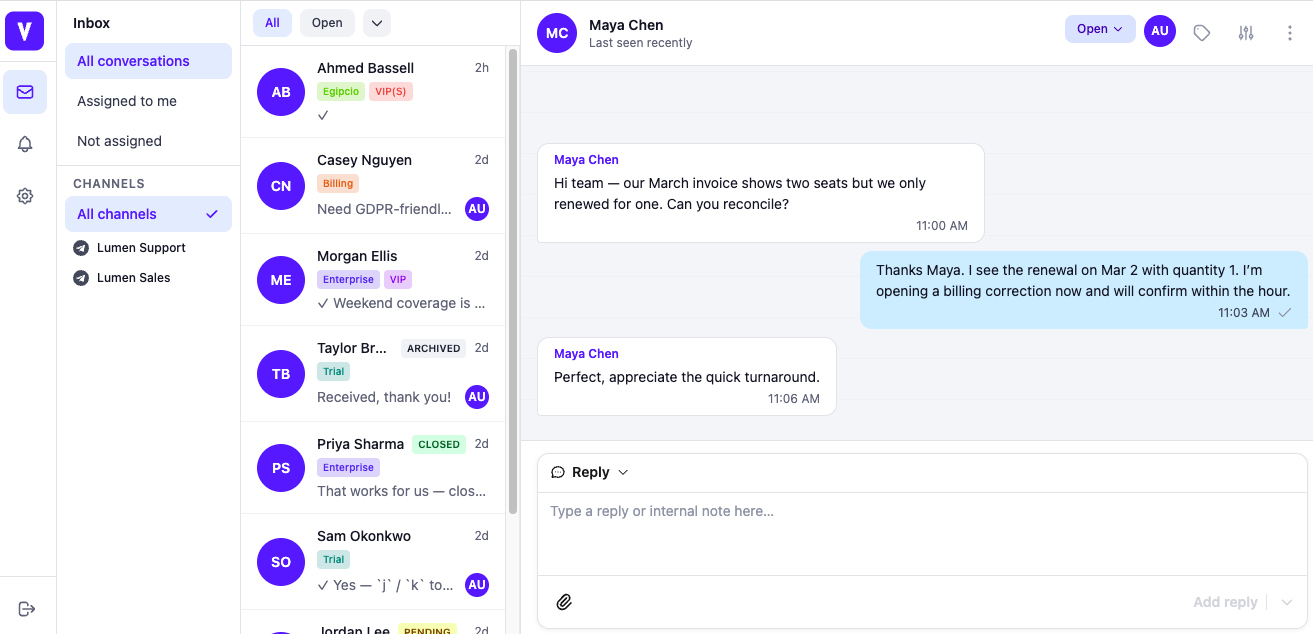The width and height of the screenshot is (1313, 634).
Task: Select Assigned to me in the sidebar
Action: pos(127,101)
